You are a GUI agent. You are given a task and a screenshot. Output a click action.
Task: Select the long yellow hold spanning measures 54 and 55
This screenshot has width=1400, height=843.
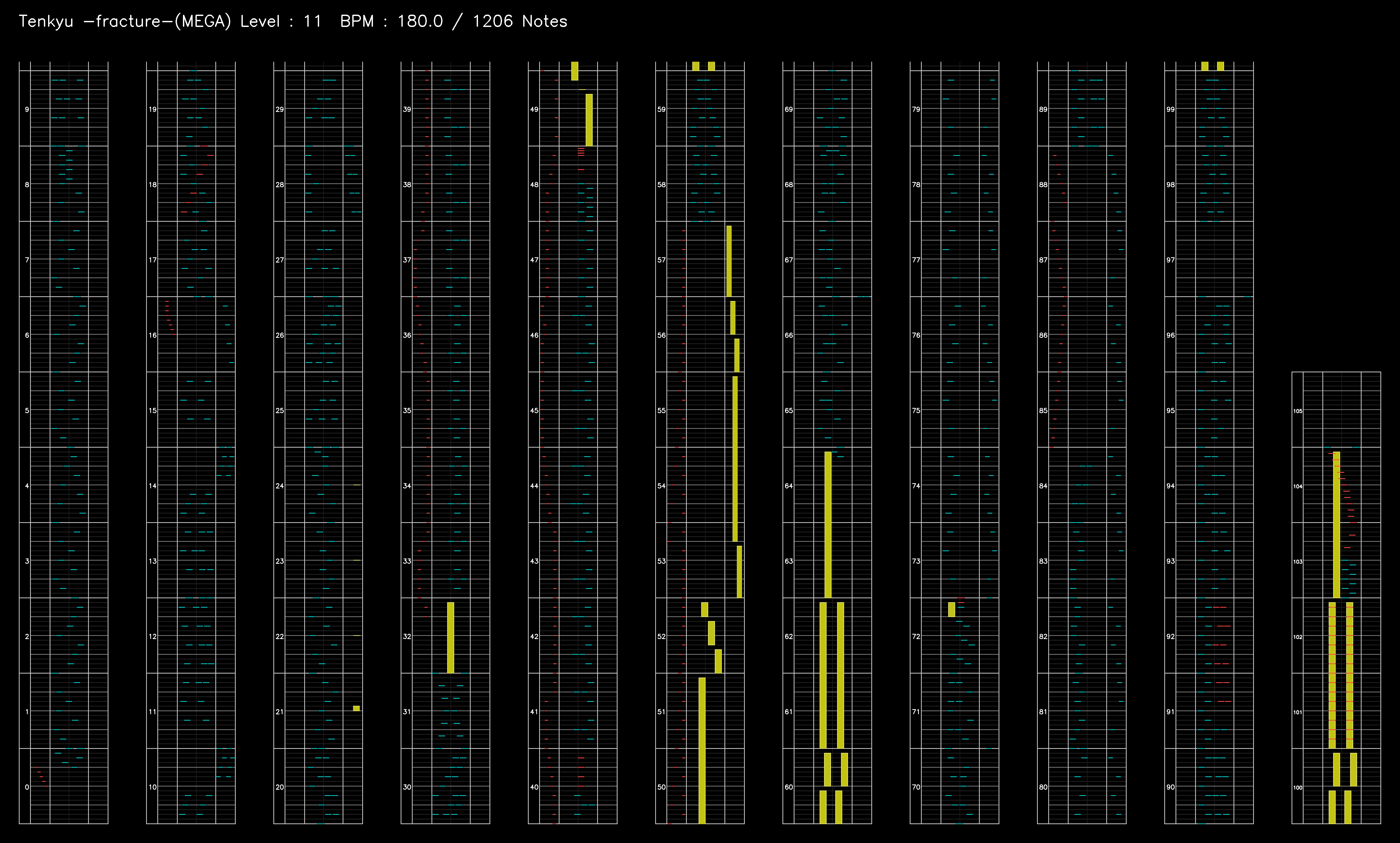tap(735, 458)
